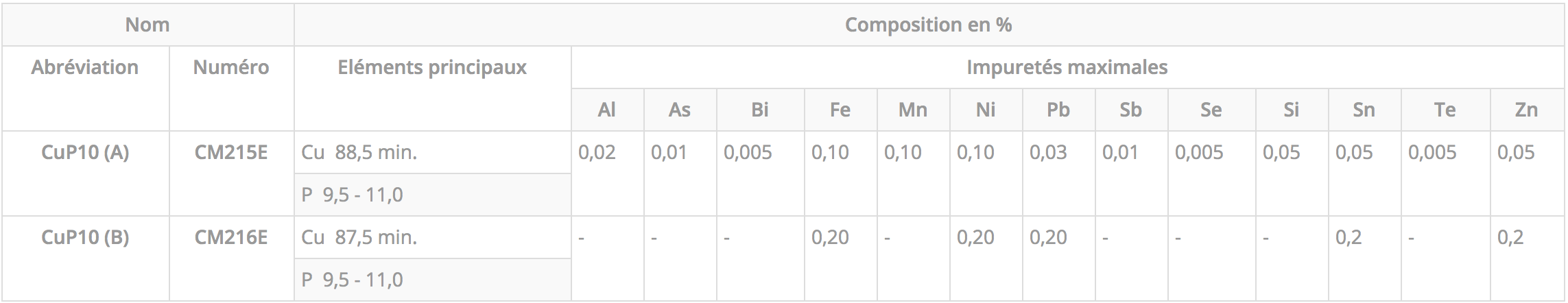Click the Bi column header

click(760, 110)
